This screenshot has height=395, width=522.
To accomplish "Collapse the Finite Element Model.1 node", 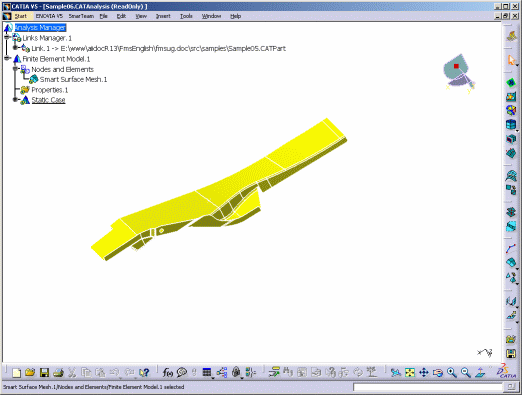I will 7,58.
